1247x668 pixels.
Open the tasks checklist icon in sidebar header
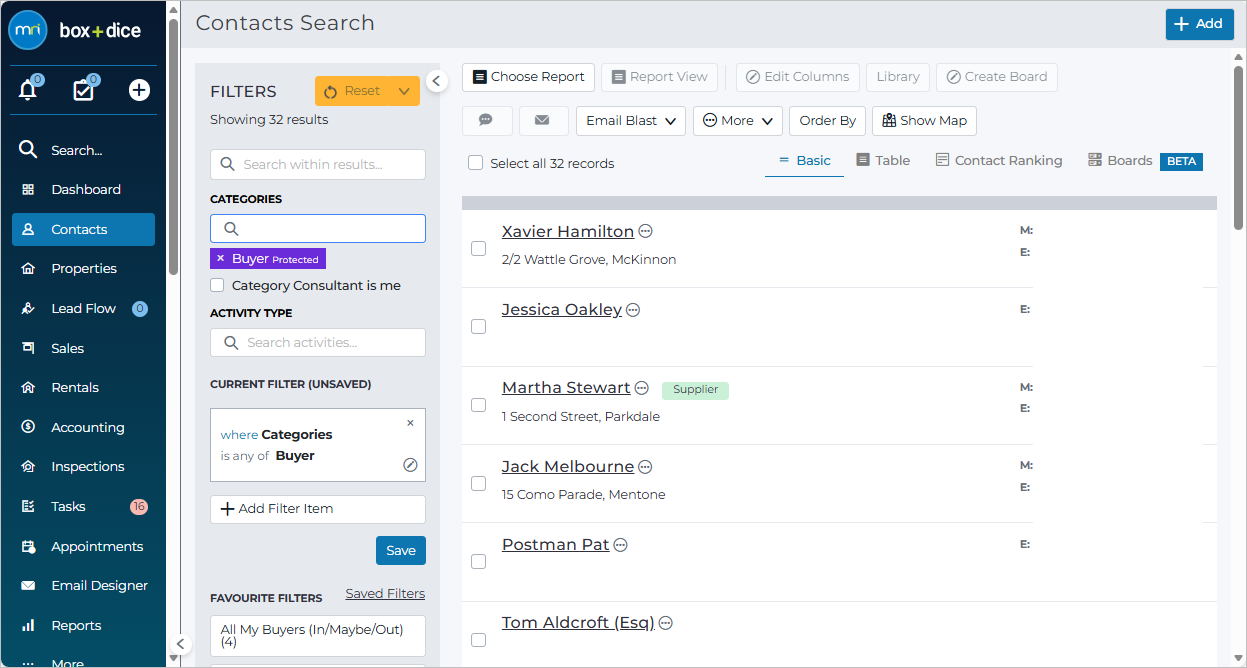[x=83, y=90]
